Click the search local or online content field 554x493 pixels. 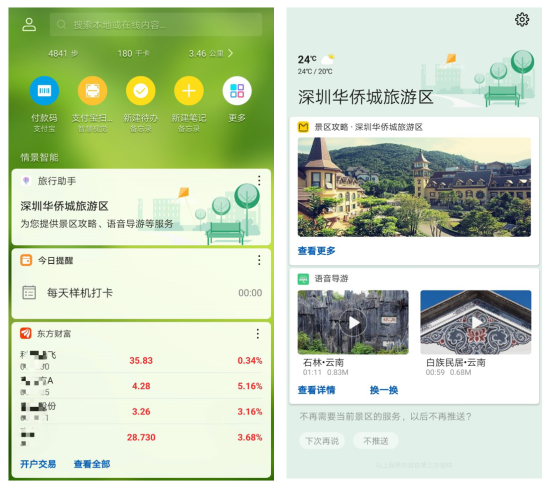tap(156, 25)
